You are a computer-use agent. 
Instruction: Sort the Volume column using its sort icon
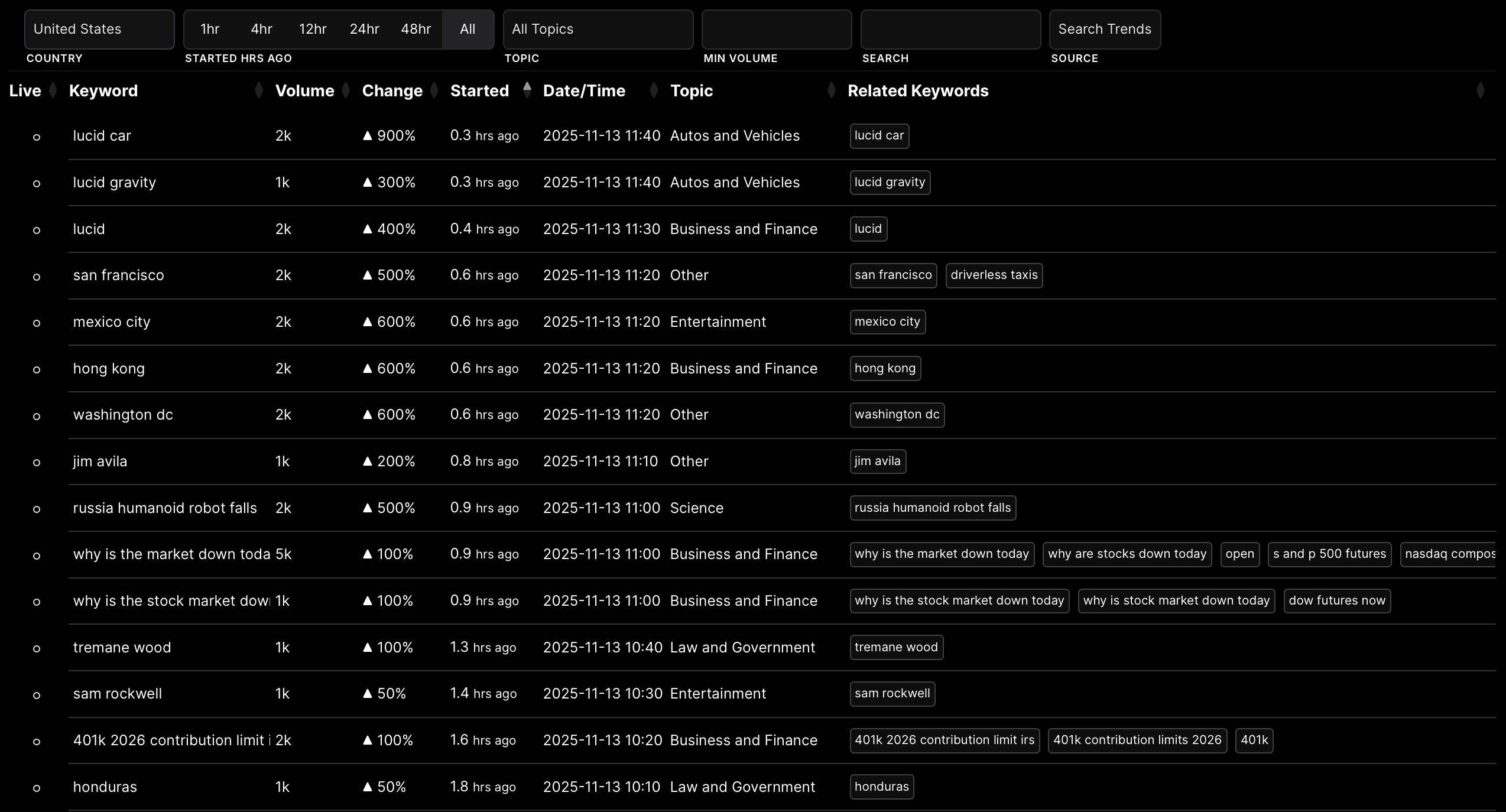346,90
